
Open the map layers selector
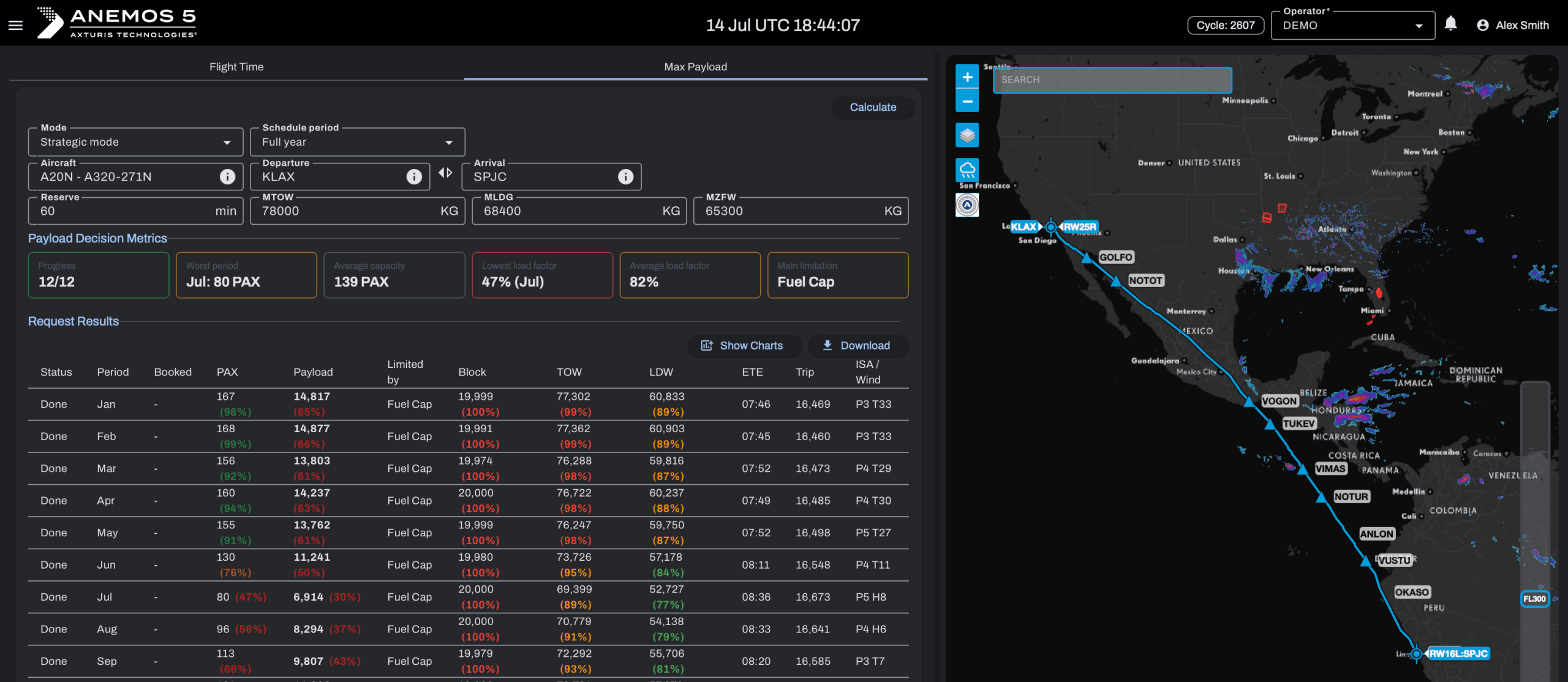point(967,135)
